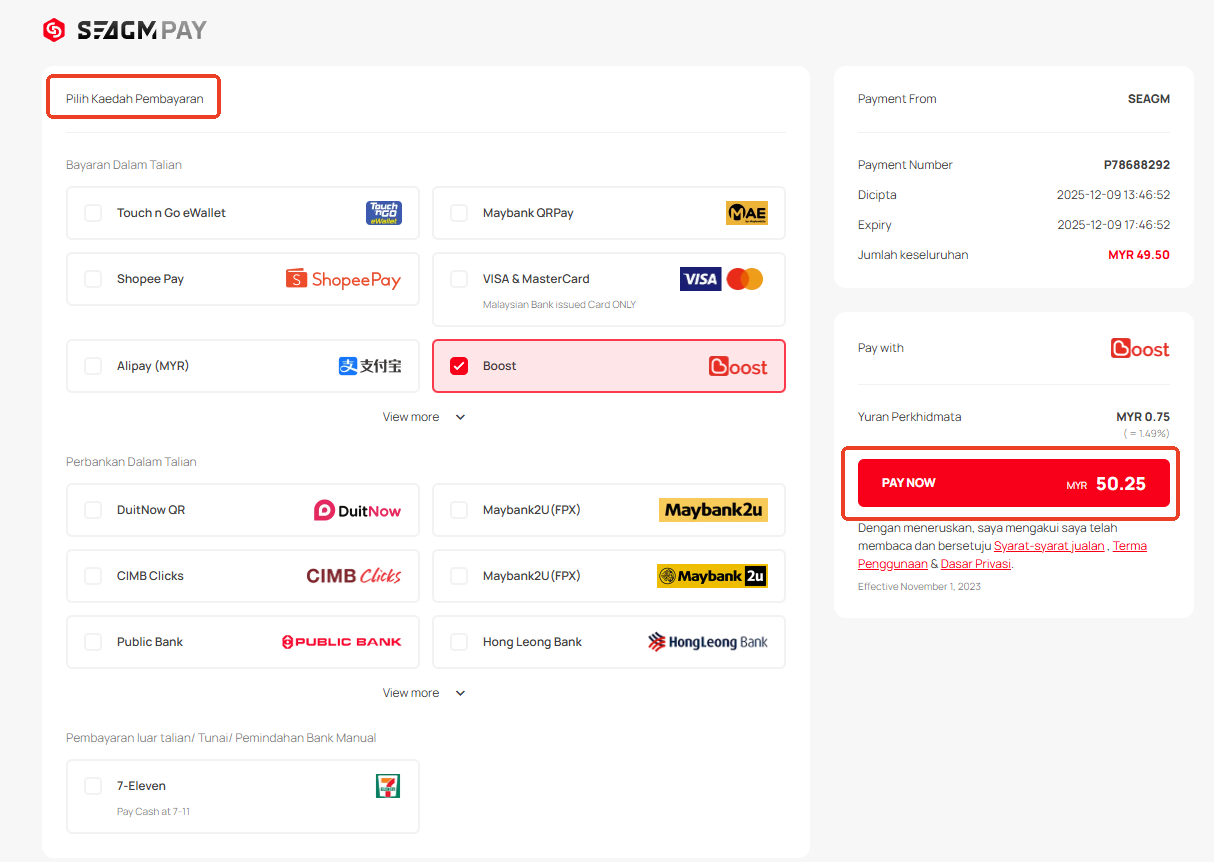Click the Pilih Kaedah Pembayaran heading
This screenshot has width=1214, height=862.
(x=134, y=99)
